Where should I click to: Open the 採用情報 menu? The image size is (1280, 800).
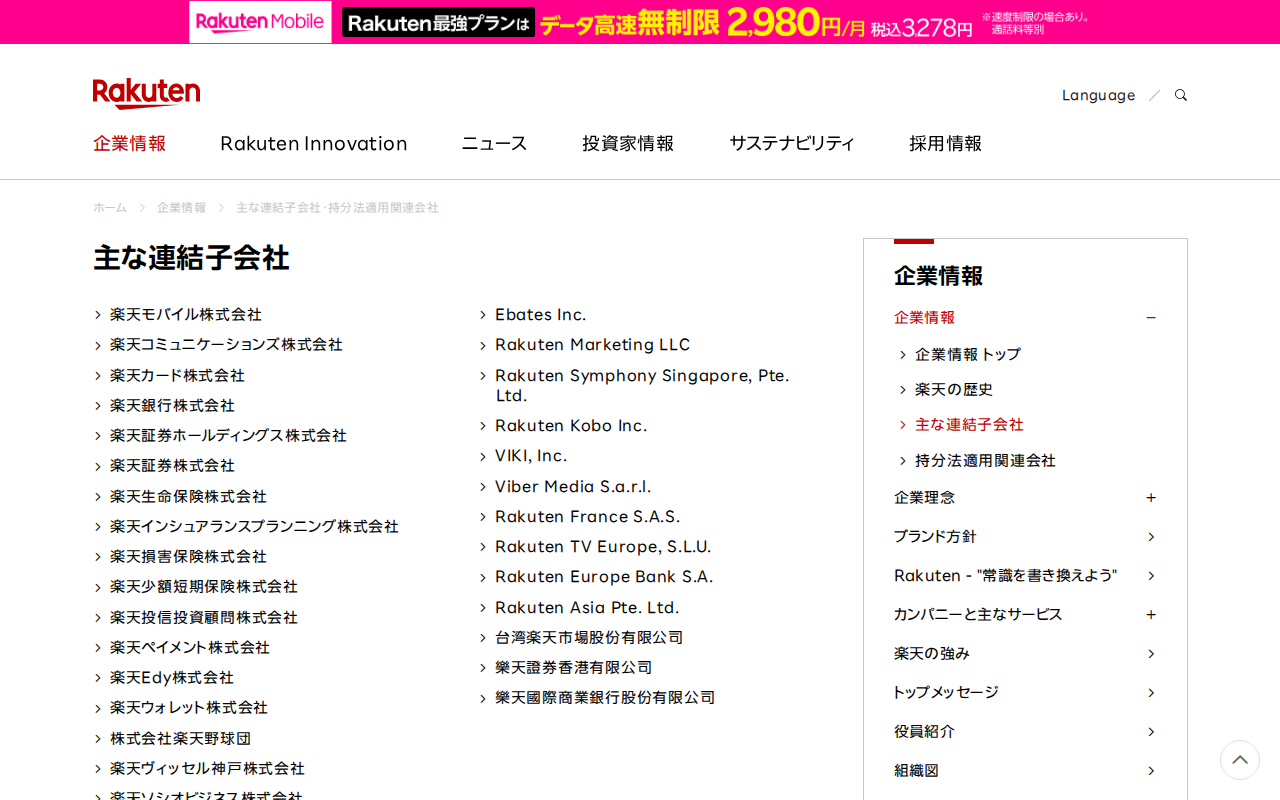pos(946,143)
